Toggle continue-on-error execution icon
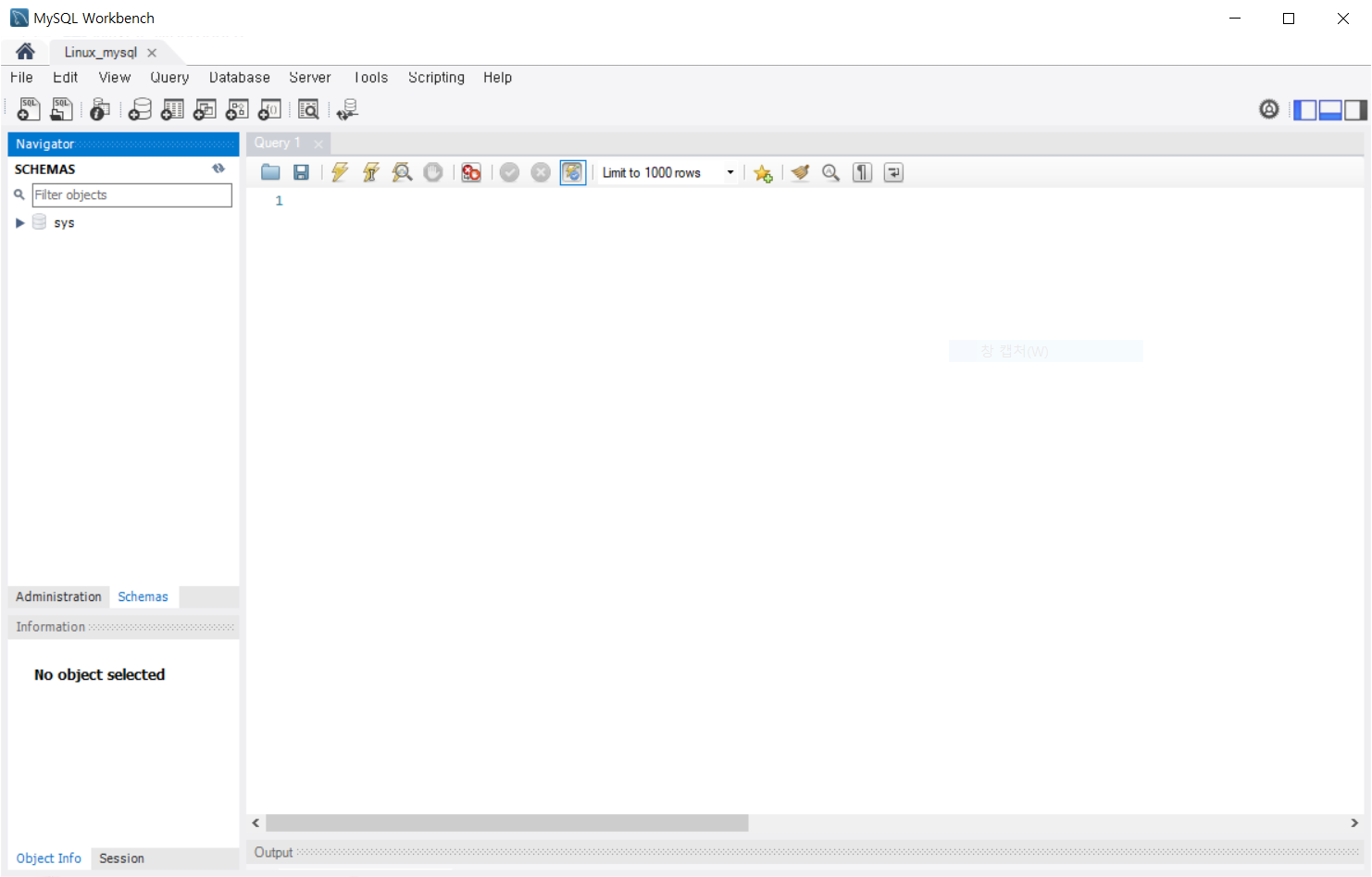 pos(471,172)
